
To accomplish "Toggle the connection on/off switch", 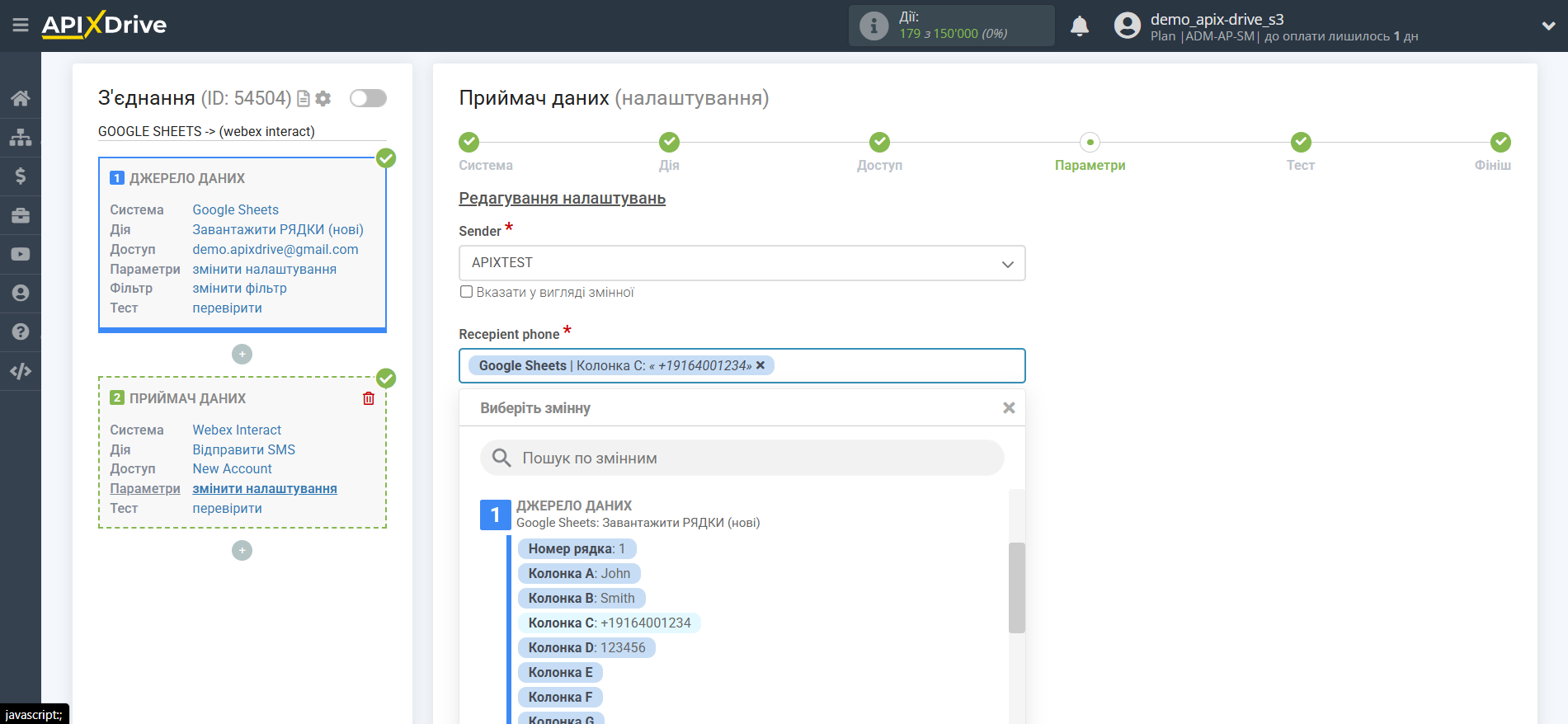I will point(368,98).
